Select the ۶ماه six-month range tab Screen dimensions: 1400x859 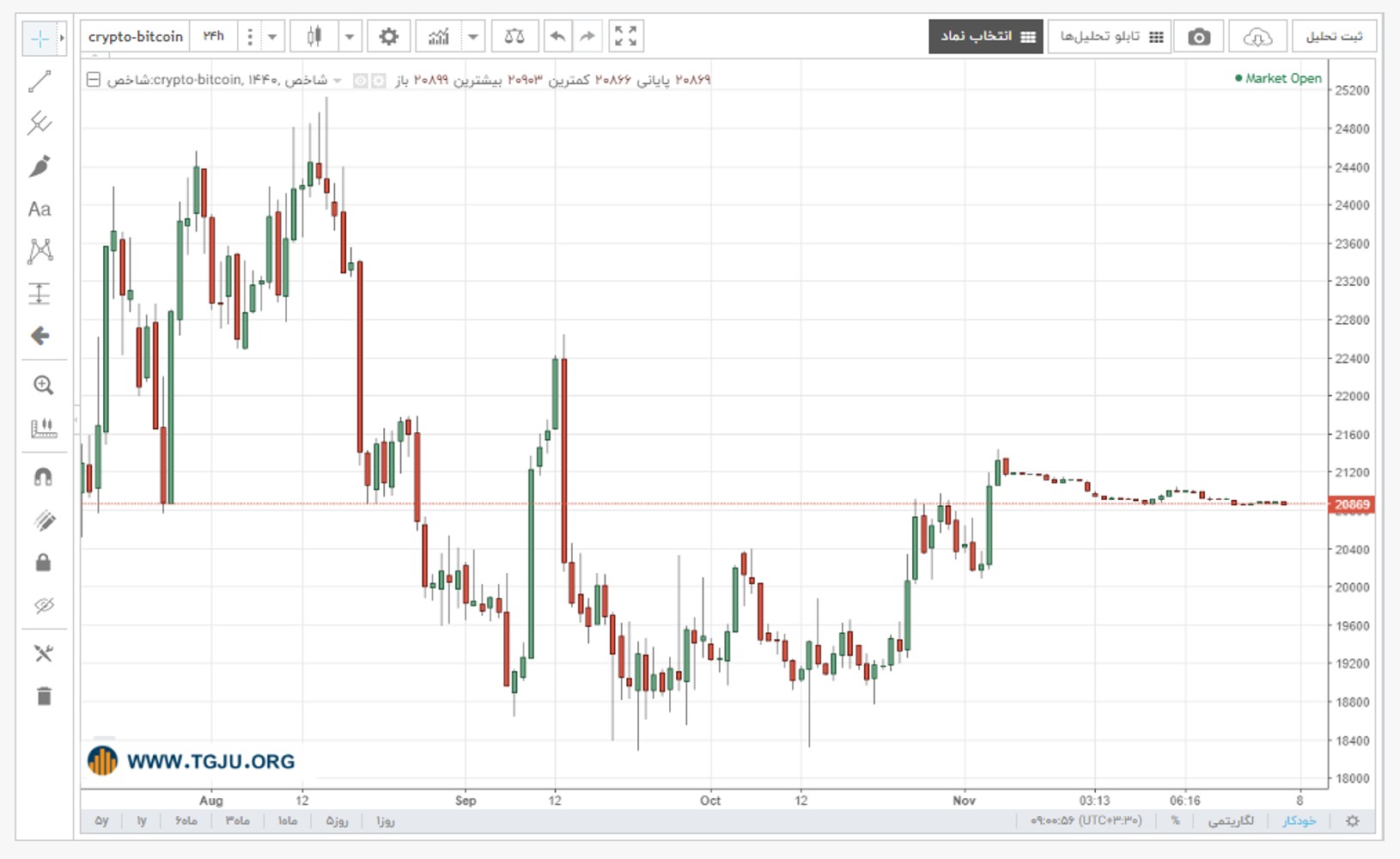(x=186, y=821)
